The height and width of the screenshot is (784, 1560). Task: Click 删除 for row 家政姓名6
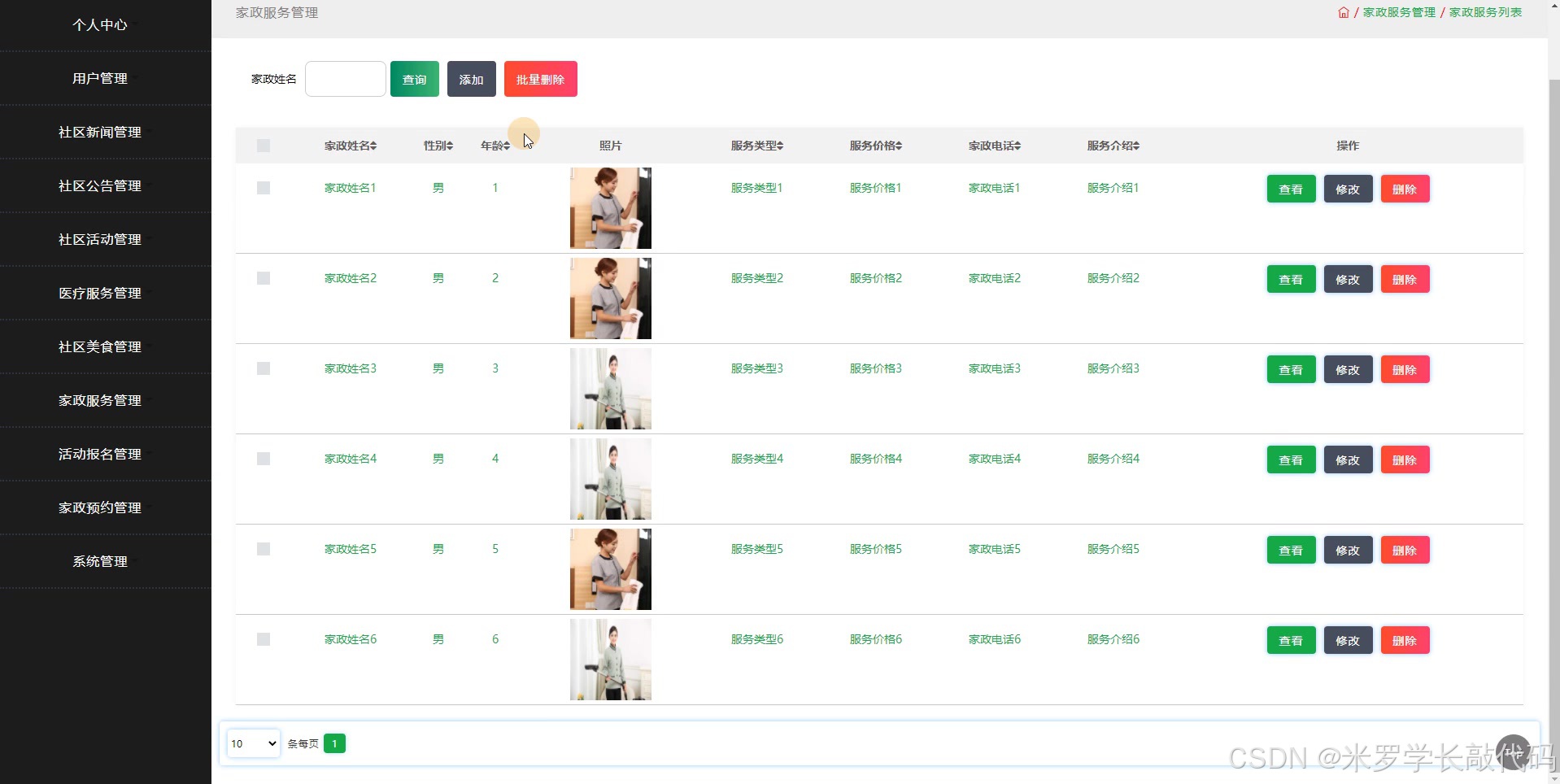1405,640
